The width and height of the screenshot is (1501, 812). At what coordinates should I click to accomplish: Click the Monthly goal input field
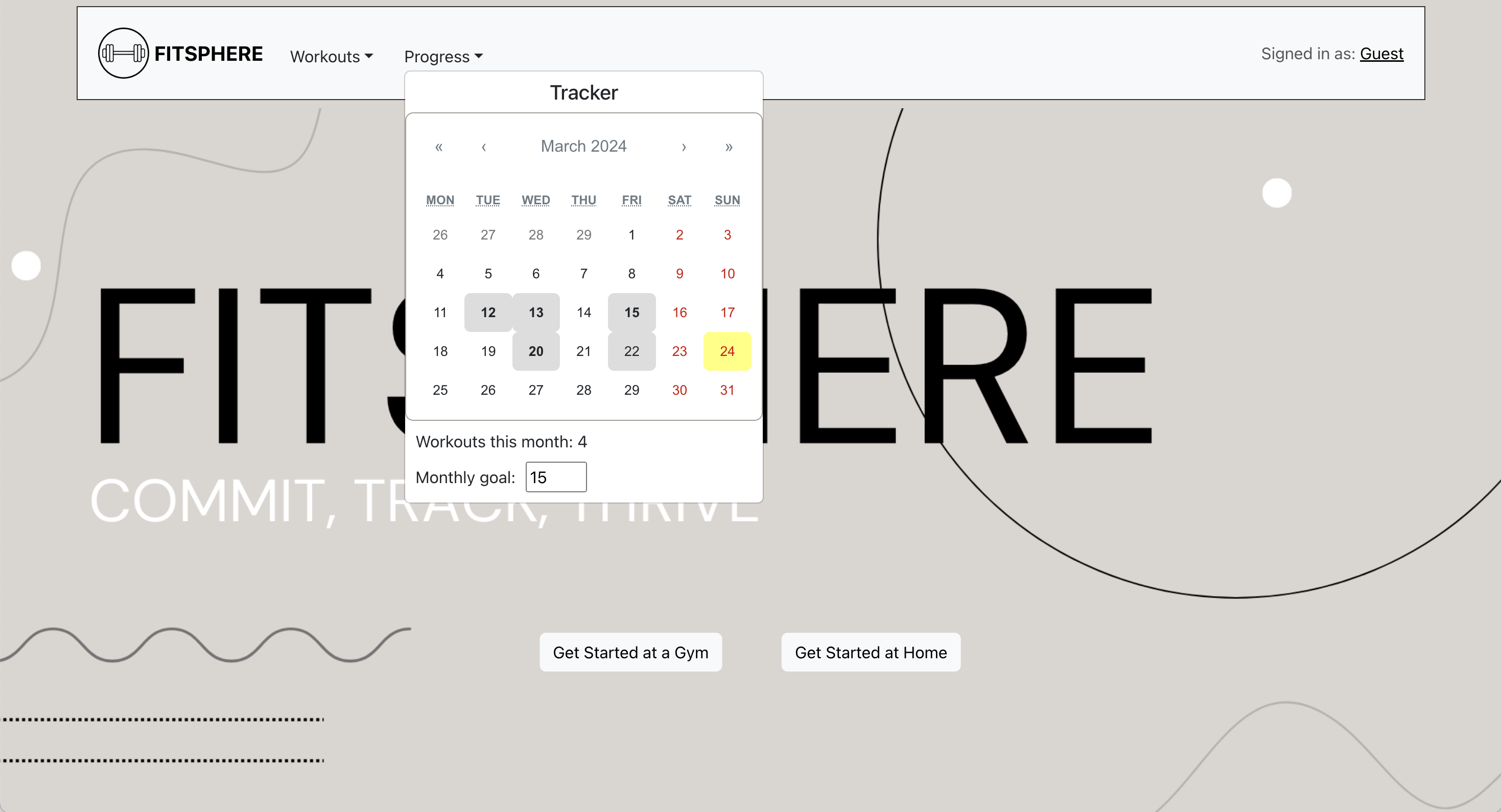point(555,477)
